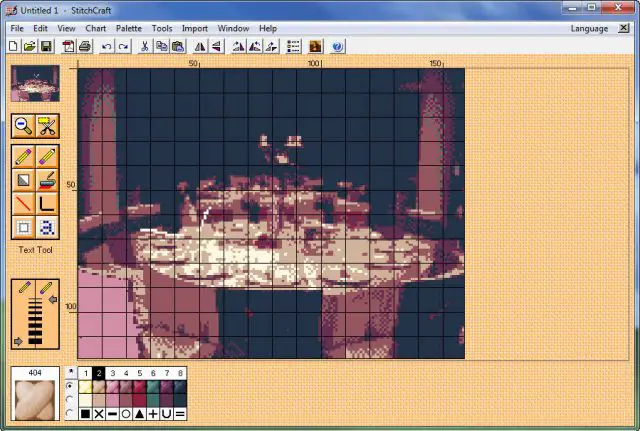Click the small palette icon above radio buttons

[x=71, y=372]
